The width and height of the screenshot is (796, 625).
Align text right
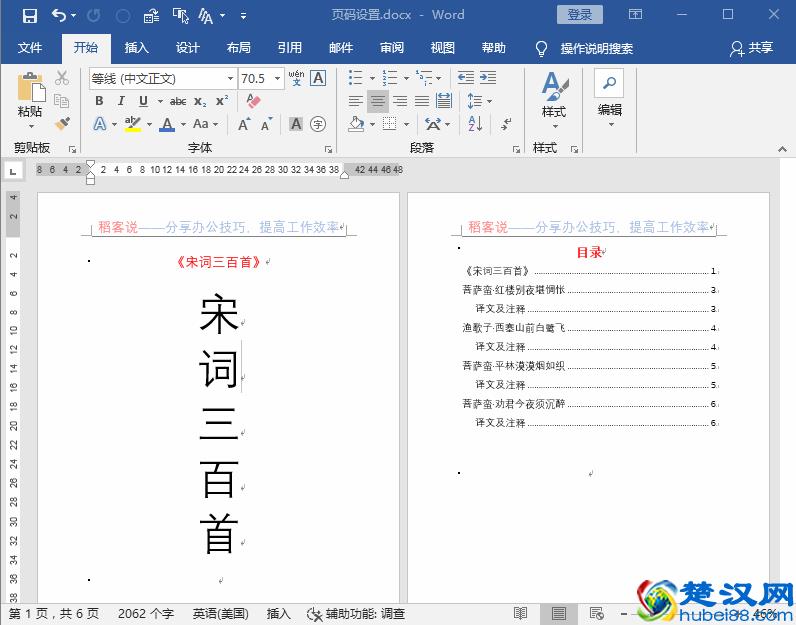coord(400,101)
